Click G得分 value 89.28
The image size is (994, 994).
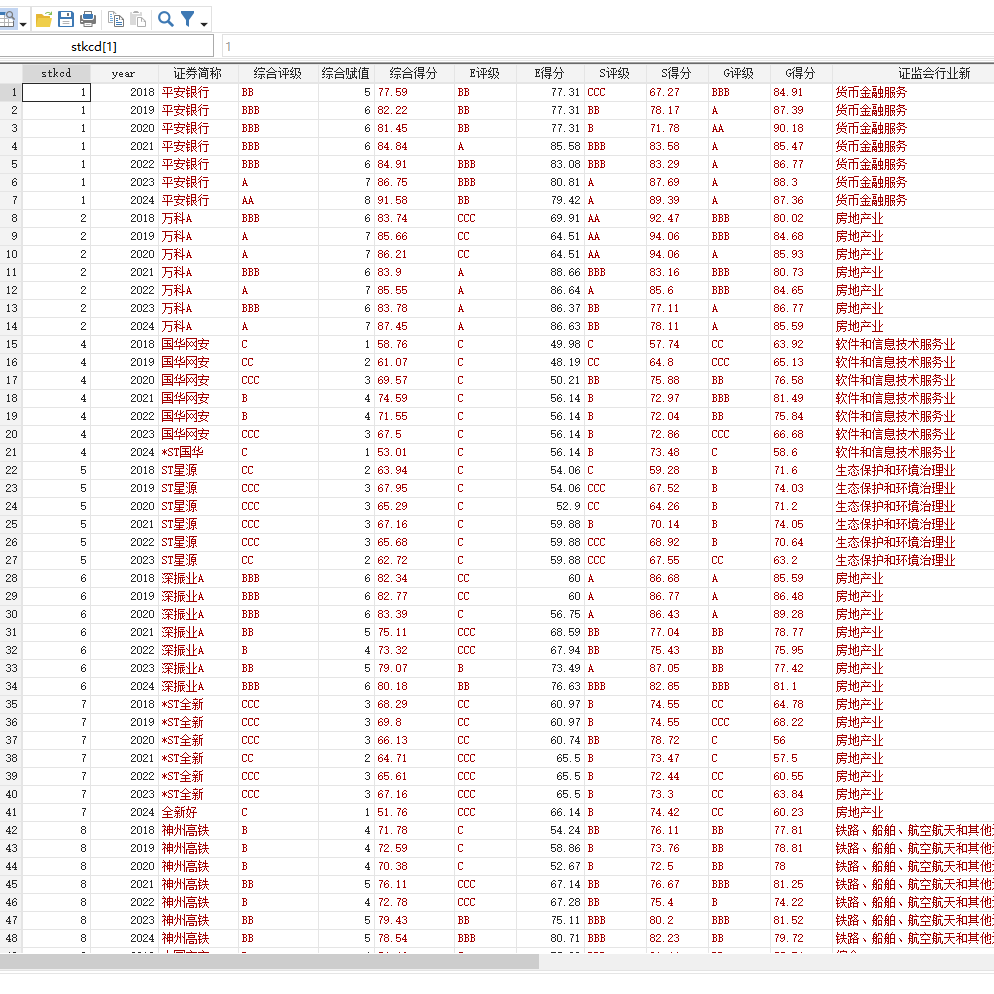788,614
